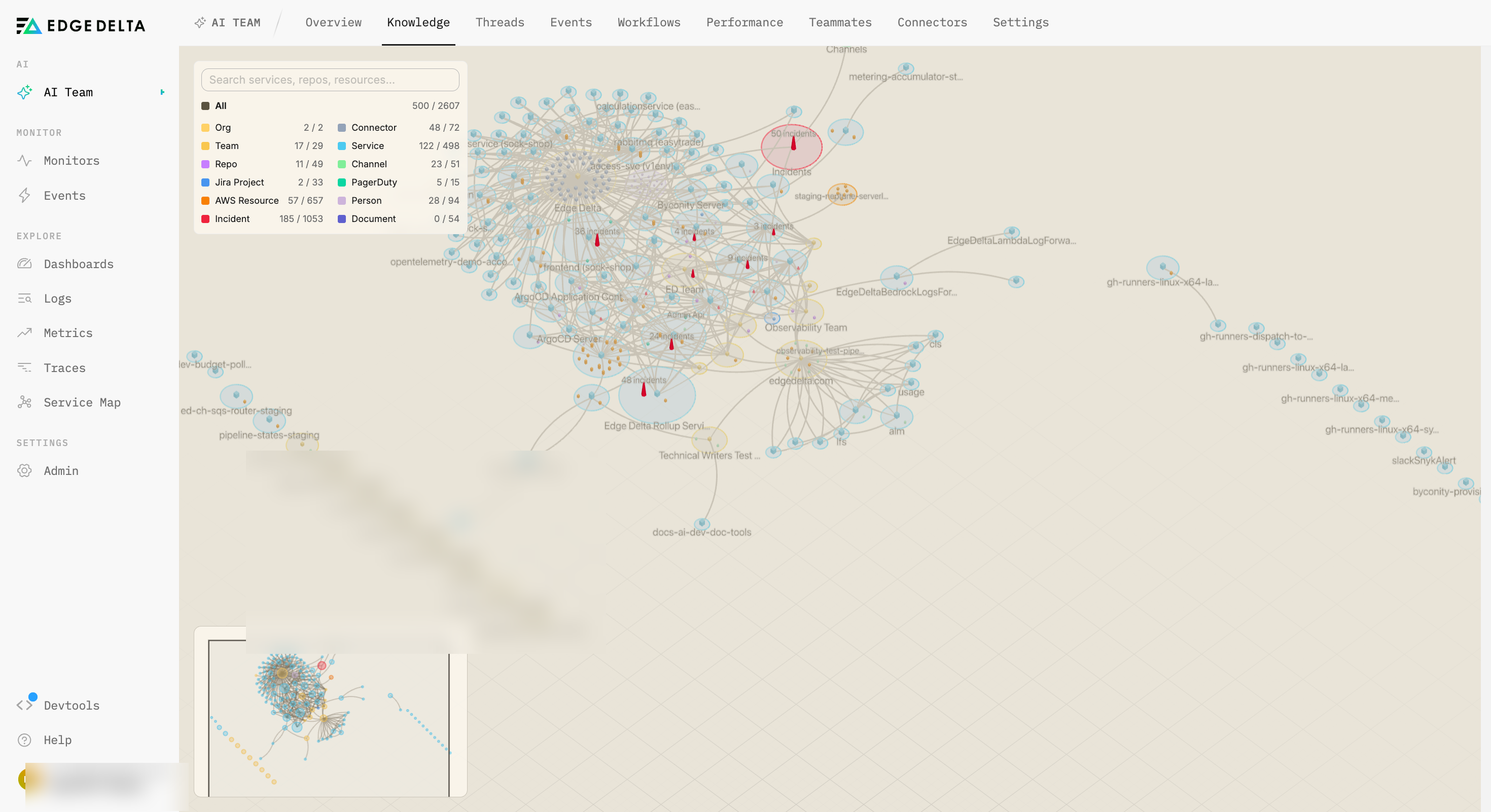Go to Dashboards in the sidebar
The image size is (1491, 812).
click(79, 264)
